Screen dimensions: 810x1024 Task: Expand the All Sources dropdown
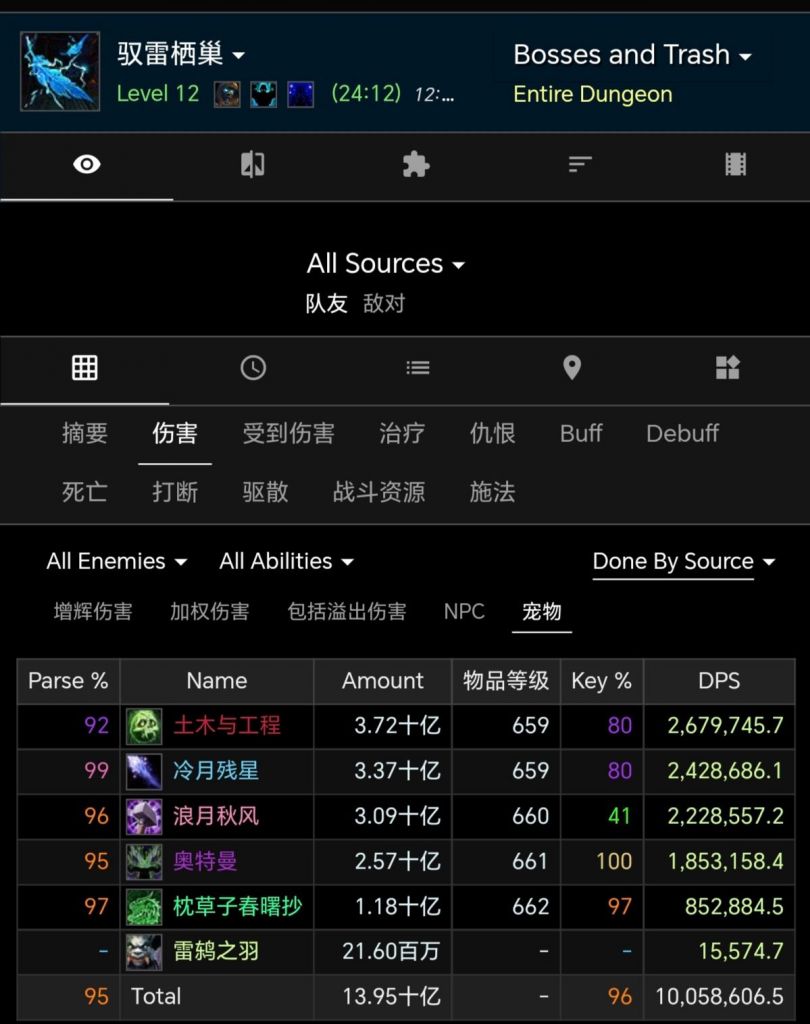(387, 263)
